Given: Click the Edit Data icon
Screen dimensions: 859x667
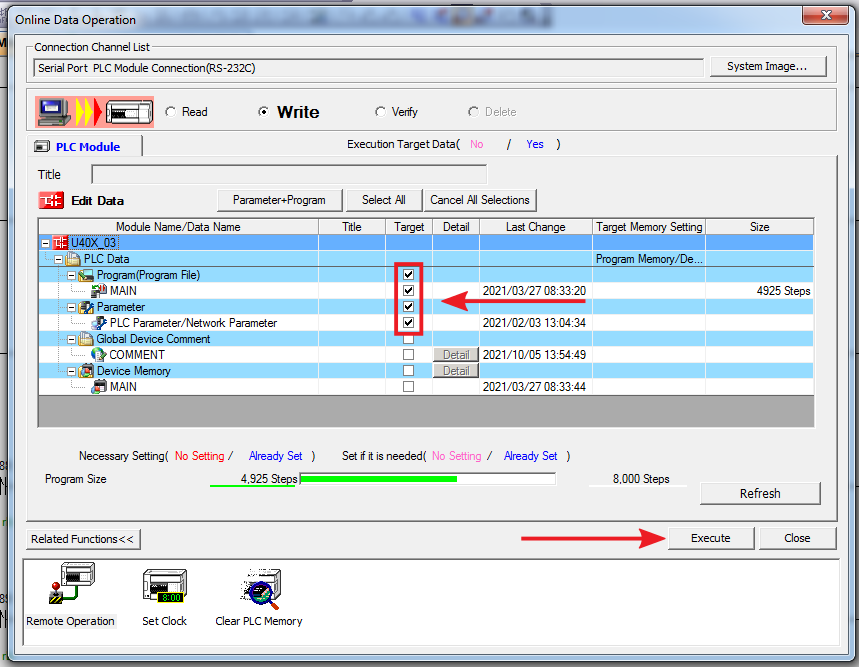Looking at the screenshot, I should coord(51,200).
